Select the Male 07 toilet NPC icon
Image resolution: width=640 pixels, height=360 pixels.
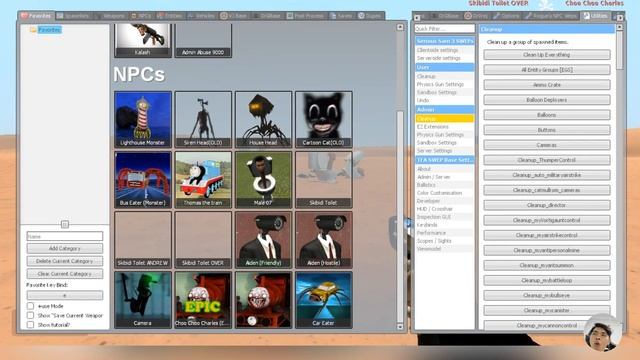point(263,180)
